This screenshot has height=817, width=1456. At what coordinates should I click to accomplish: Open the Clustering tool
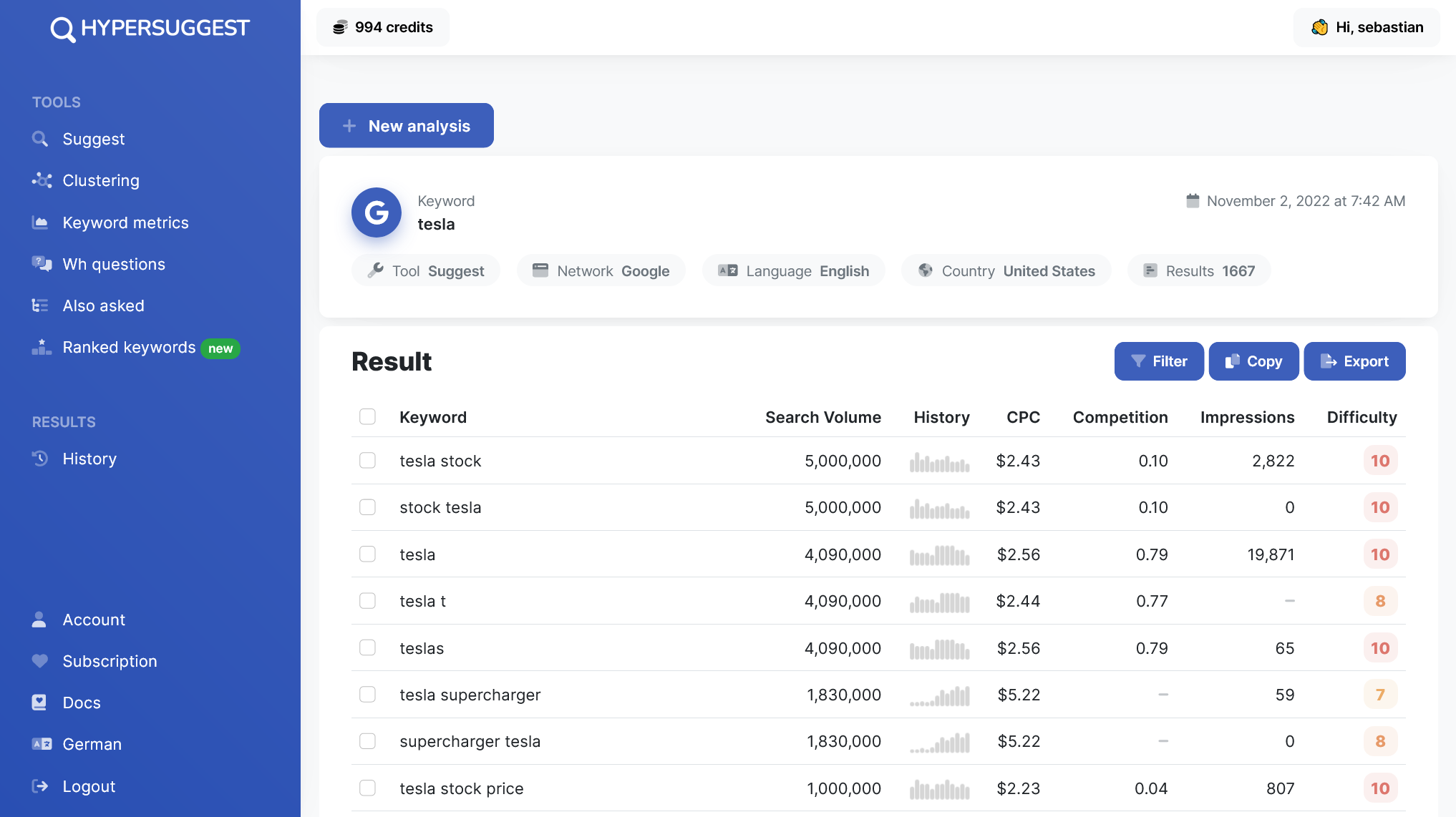pos(100,180)
